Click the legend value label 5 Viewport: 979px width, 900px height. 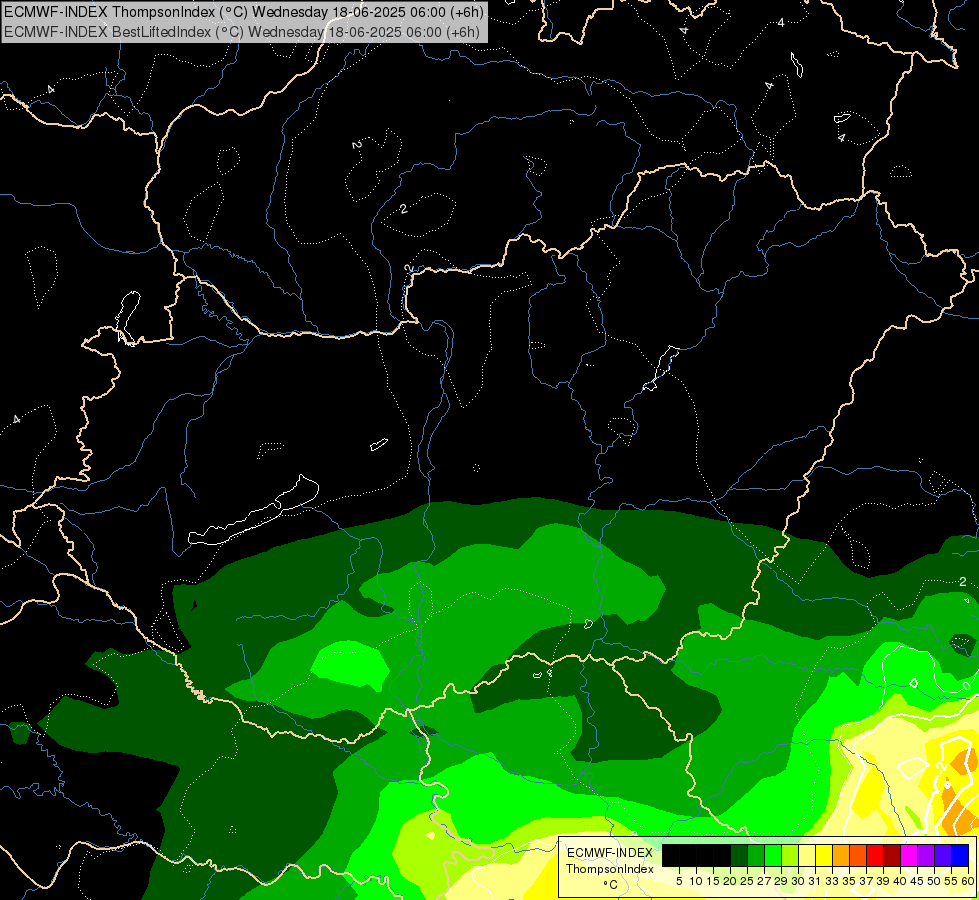tap(679, 881)
